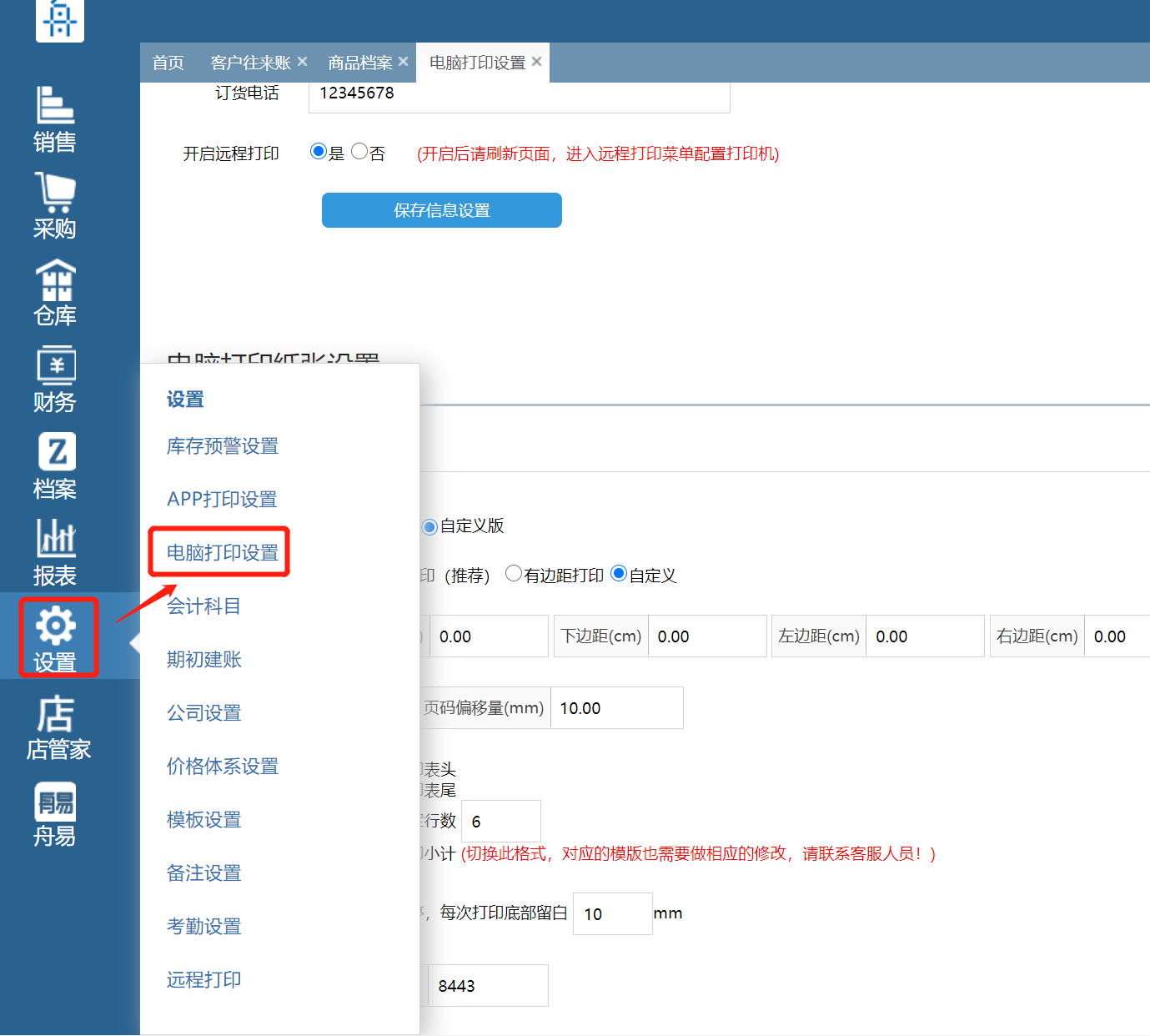The height and width of the screenshot is (1036, 1150).
Task: Select the 电脑打印设置 tab
Action: [477, 63]
